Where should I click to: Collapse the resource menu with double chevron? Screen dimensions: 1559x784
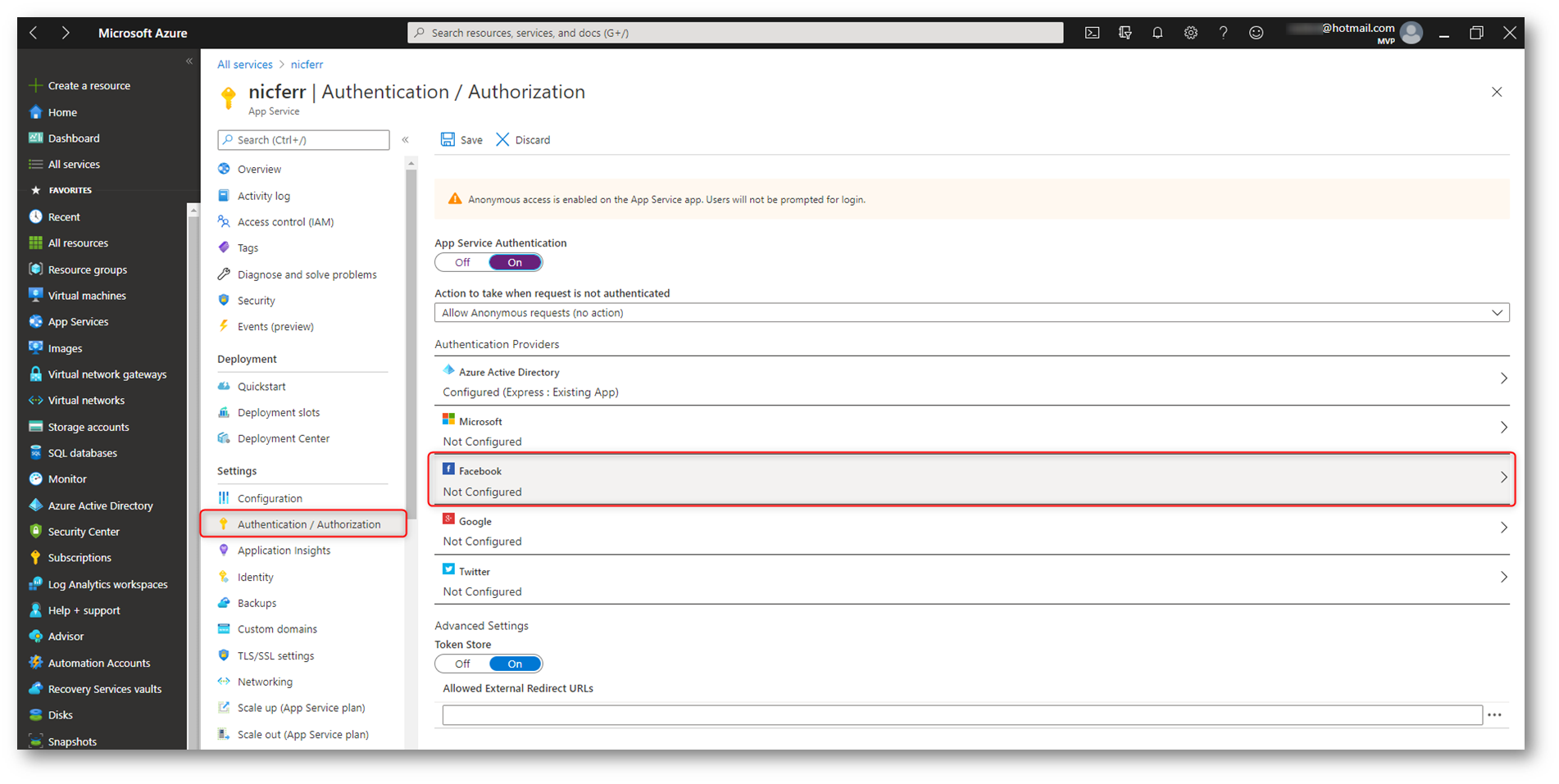click(405, 140)
